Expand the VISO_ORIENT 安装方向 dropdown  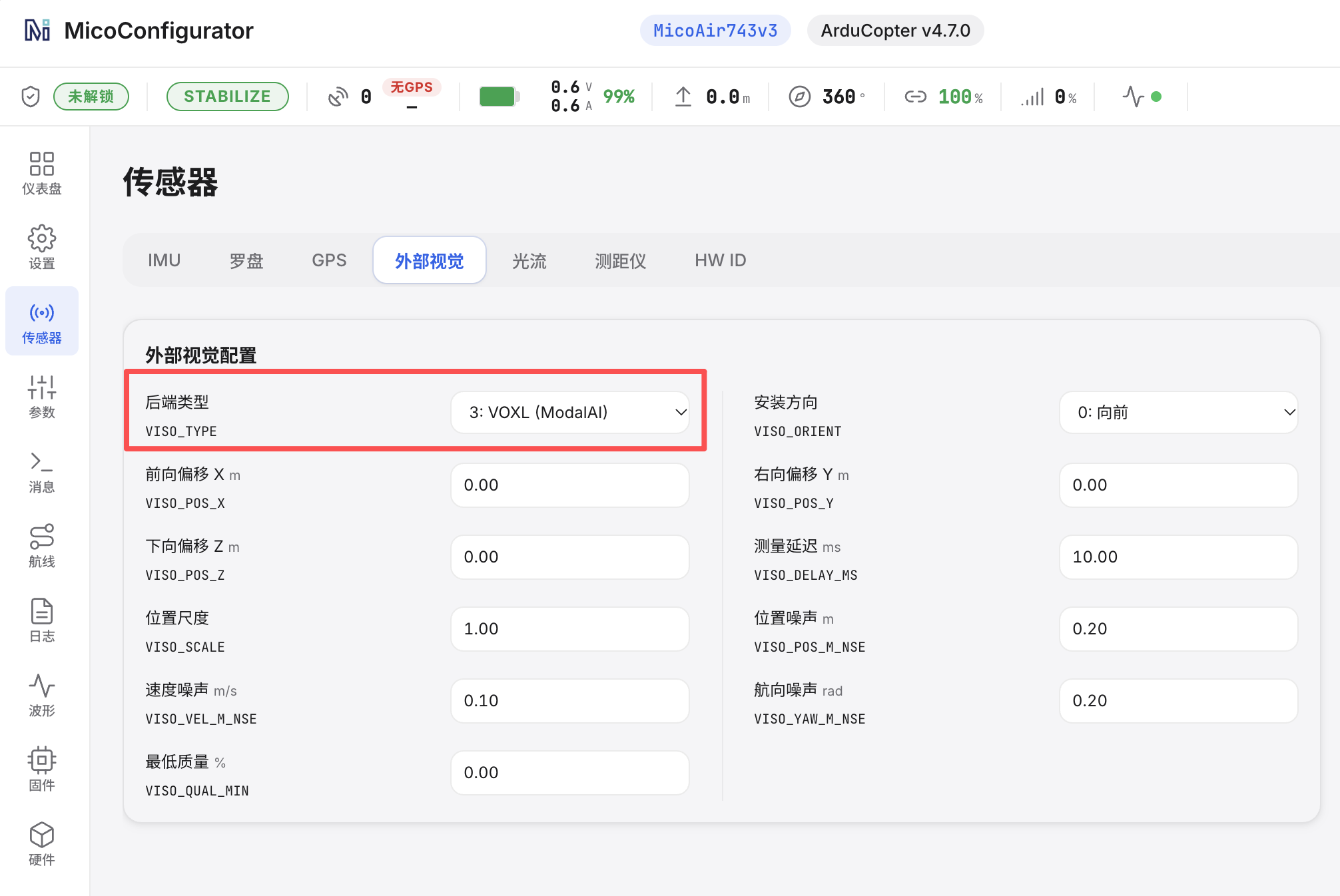point(1178,413)
